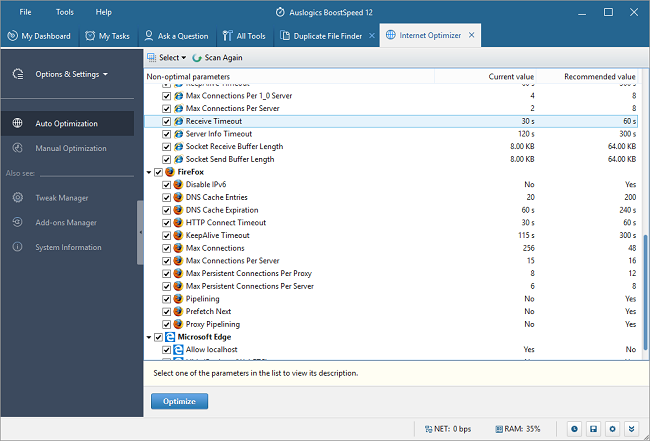Select the KeepAlive Timeout 115 s row
The width and height of the screenshot is (650, 441).
pos(391,235)
